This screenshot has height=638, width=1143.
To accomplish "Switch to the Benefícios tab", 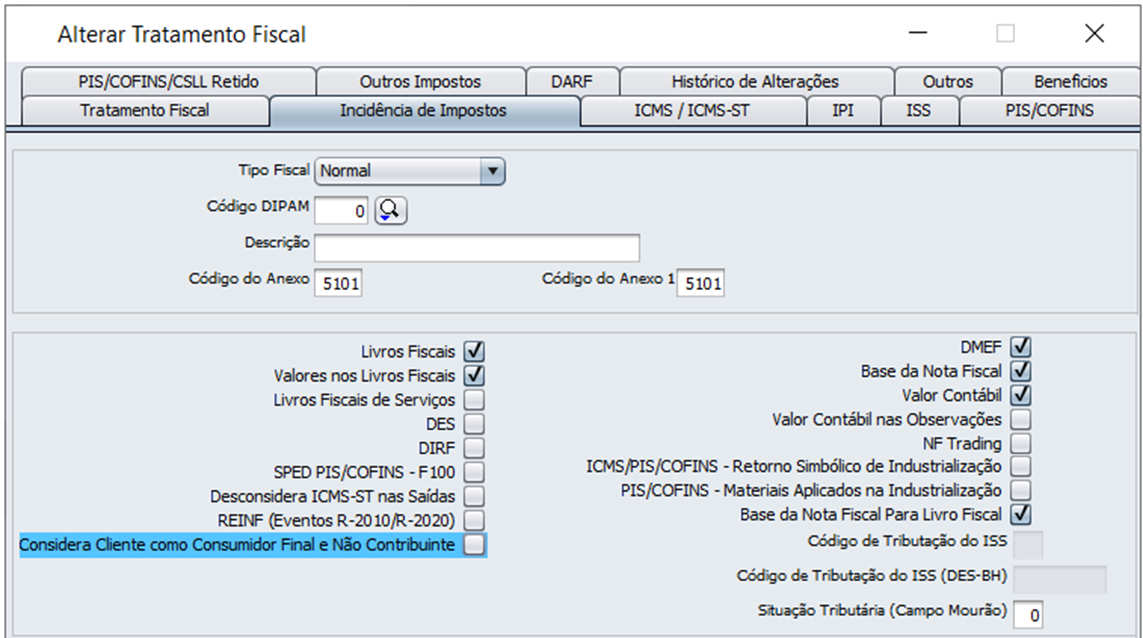I will pyautogui.click(x=1070, y=82).
